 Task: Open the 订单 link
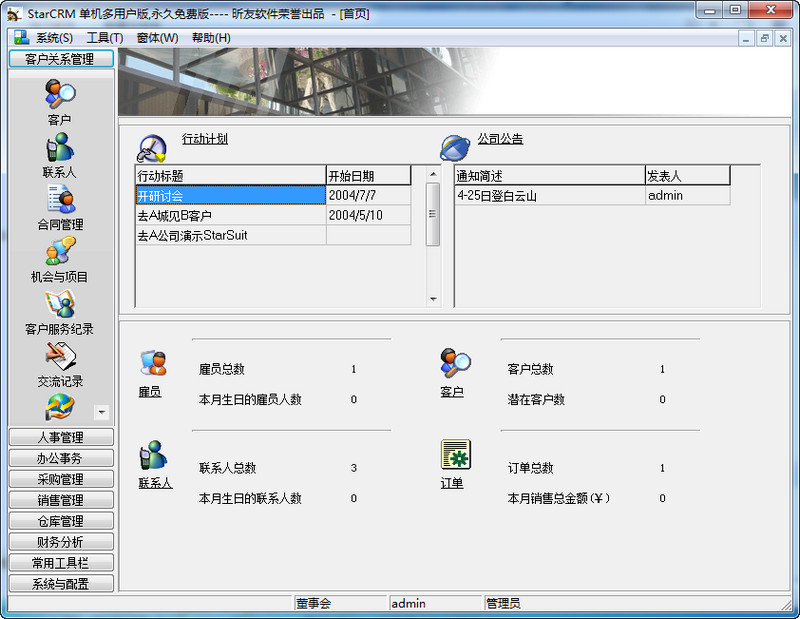point(452,483)
